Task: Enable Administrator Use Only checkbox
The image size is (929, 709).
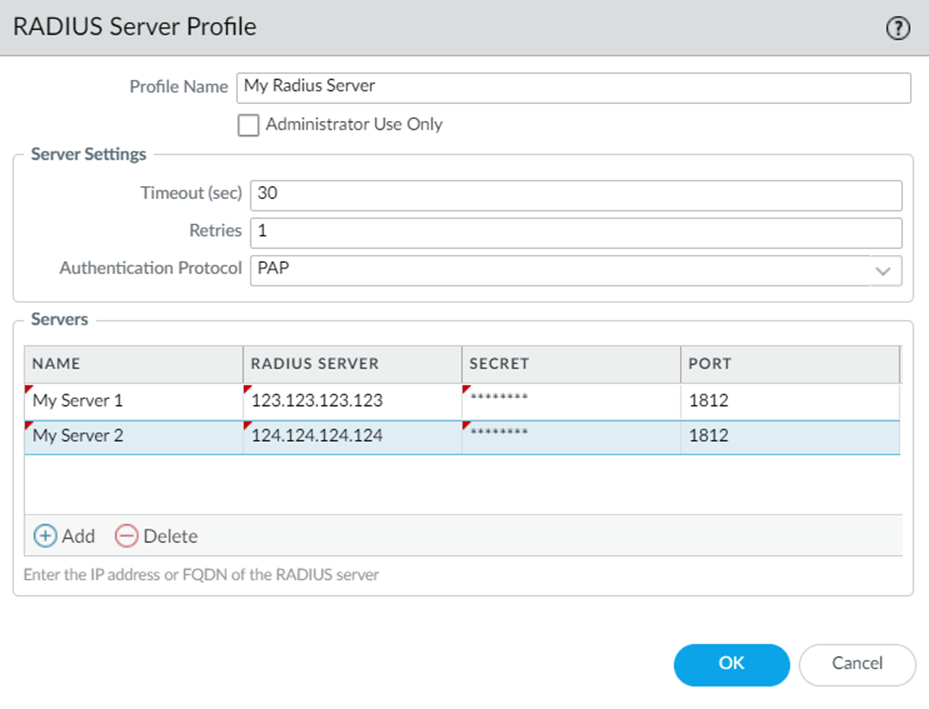Action: [x=248, y=125]
